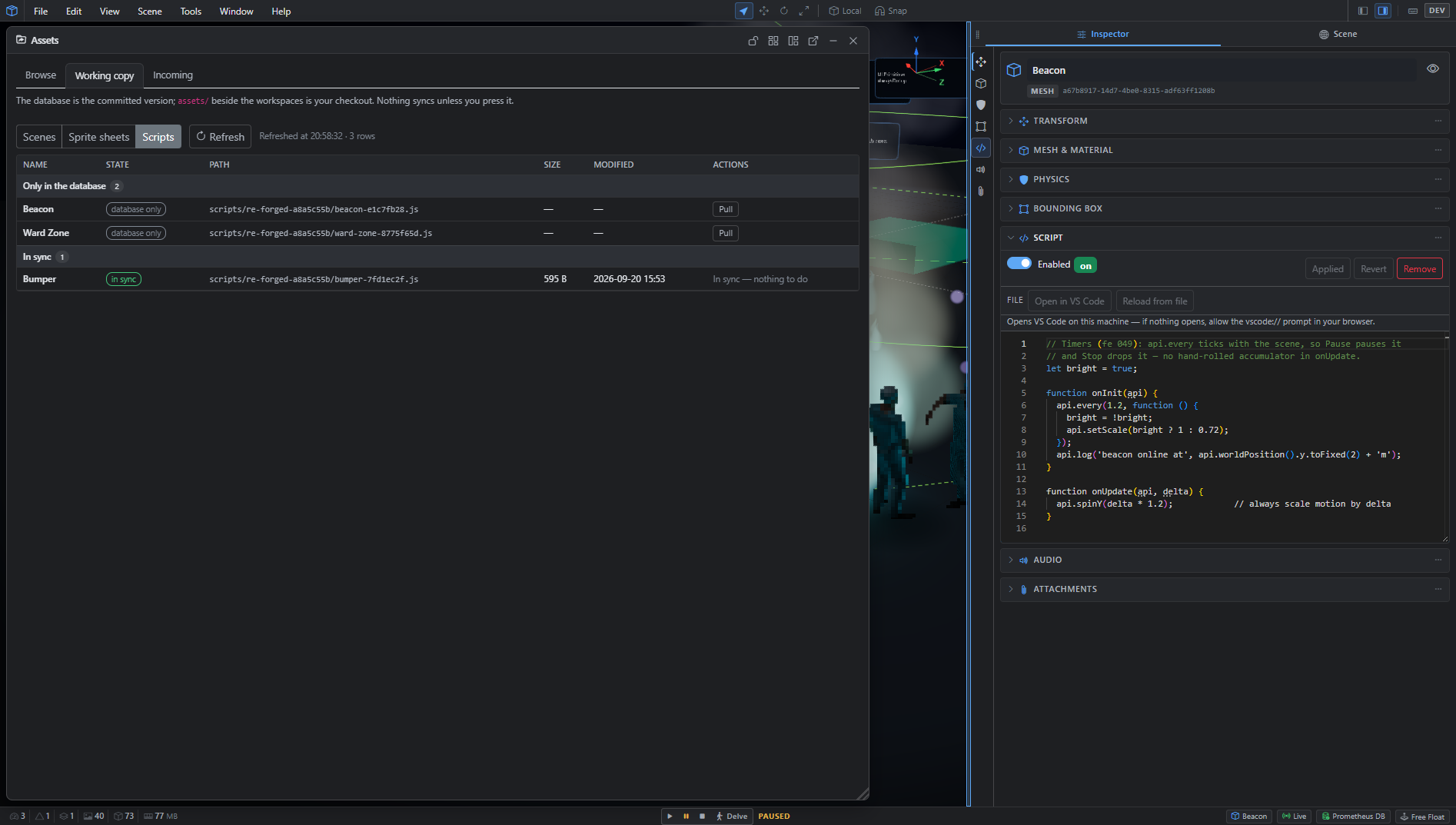
Task: Click the grid layout icon in the Assets header
Action: [x=773, y=41]
